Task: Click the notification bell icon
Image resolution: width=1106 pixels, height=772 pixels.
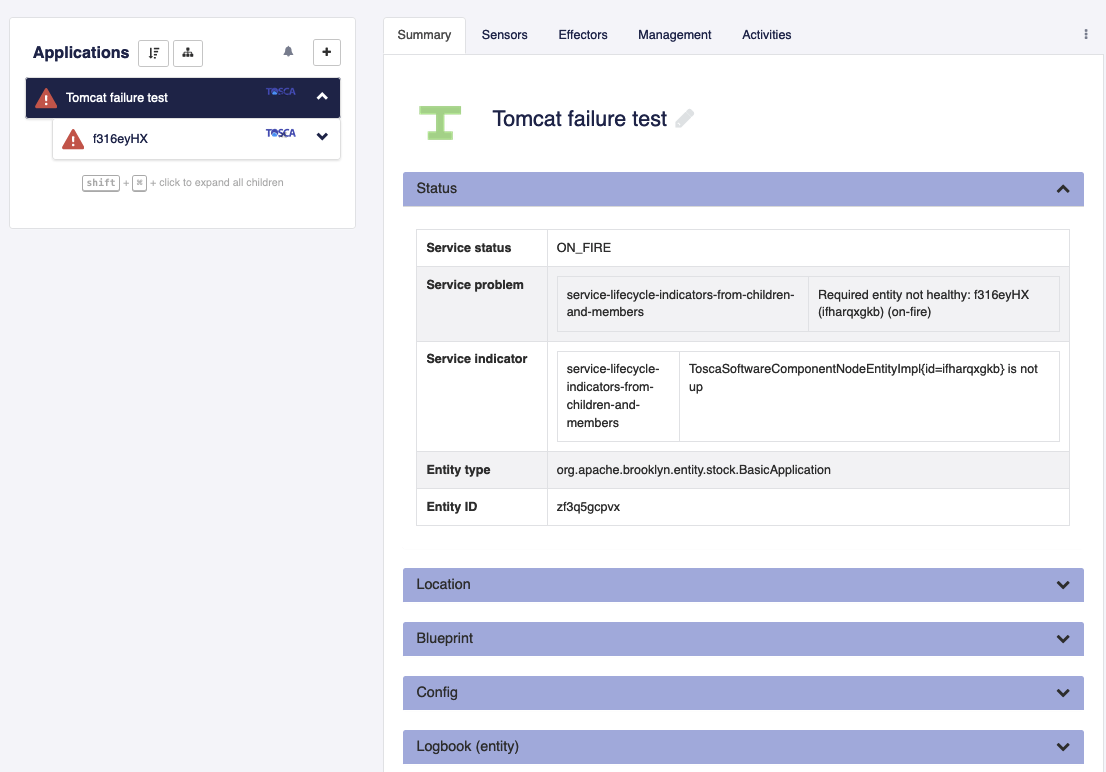Action: (288, 52)
